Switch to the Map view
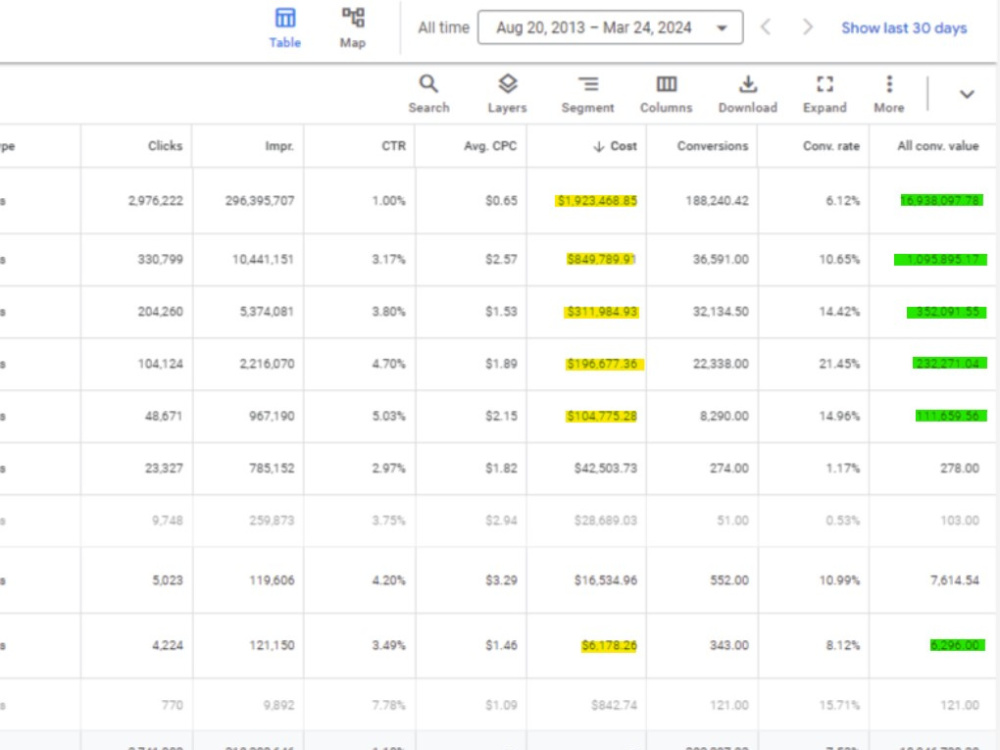 tap(353, 28)
